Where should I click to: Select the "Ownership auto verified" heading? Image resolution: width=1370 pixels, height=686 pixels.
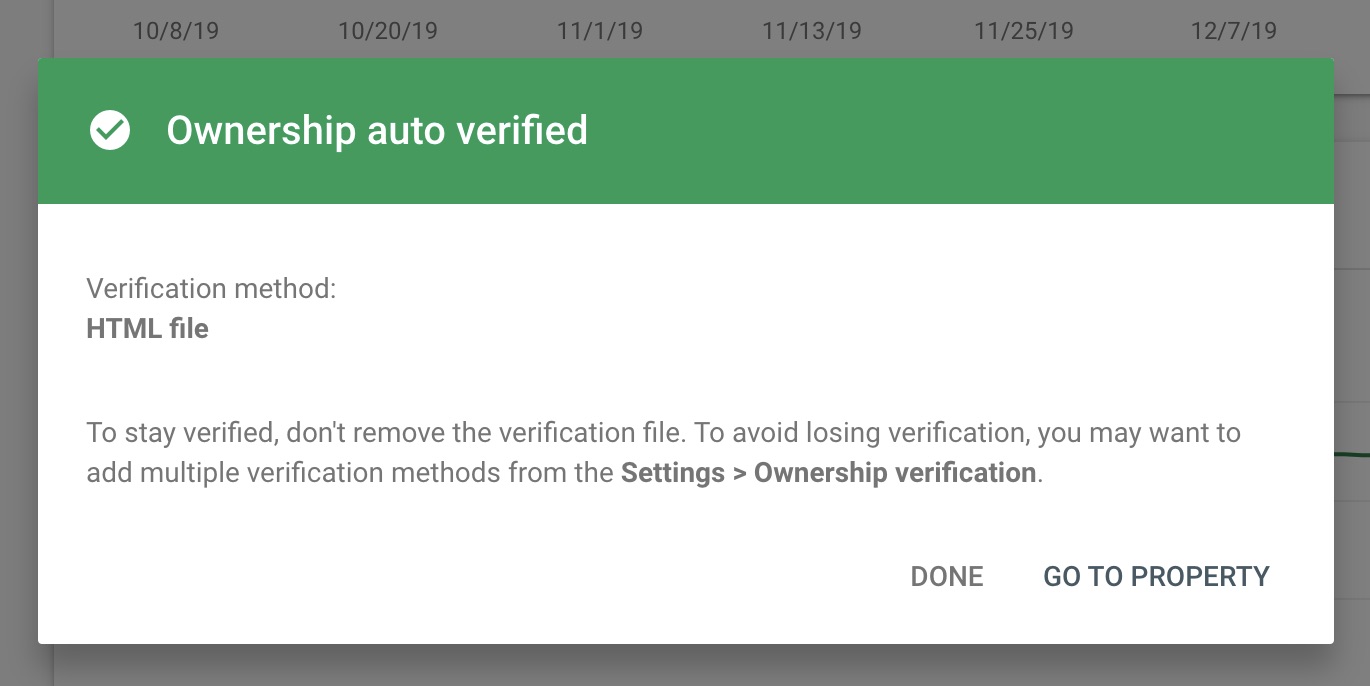[x=377, y=130]
